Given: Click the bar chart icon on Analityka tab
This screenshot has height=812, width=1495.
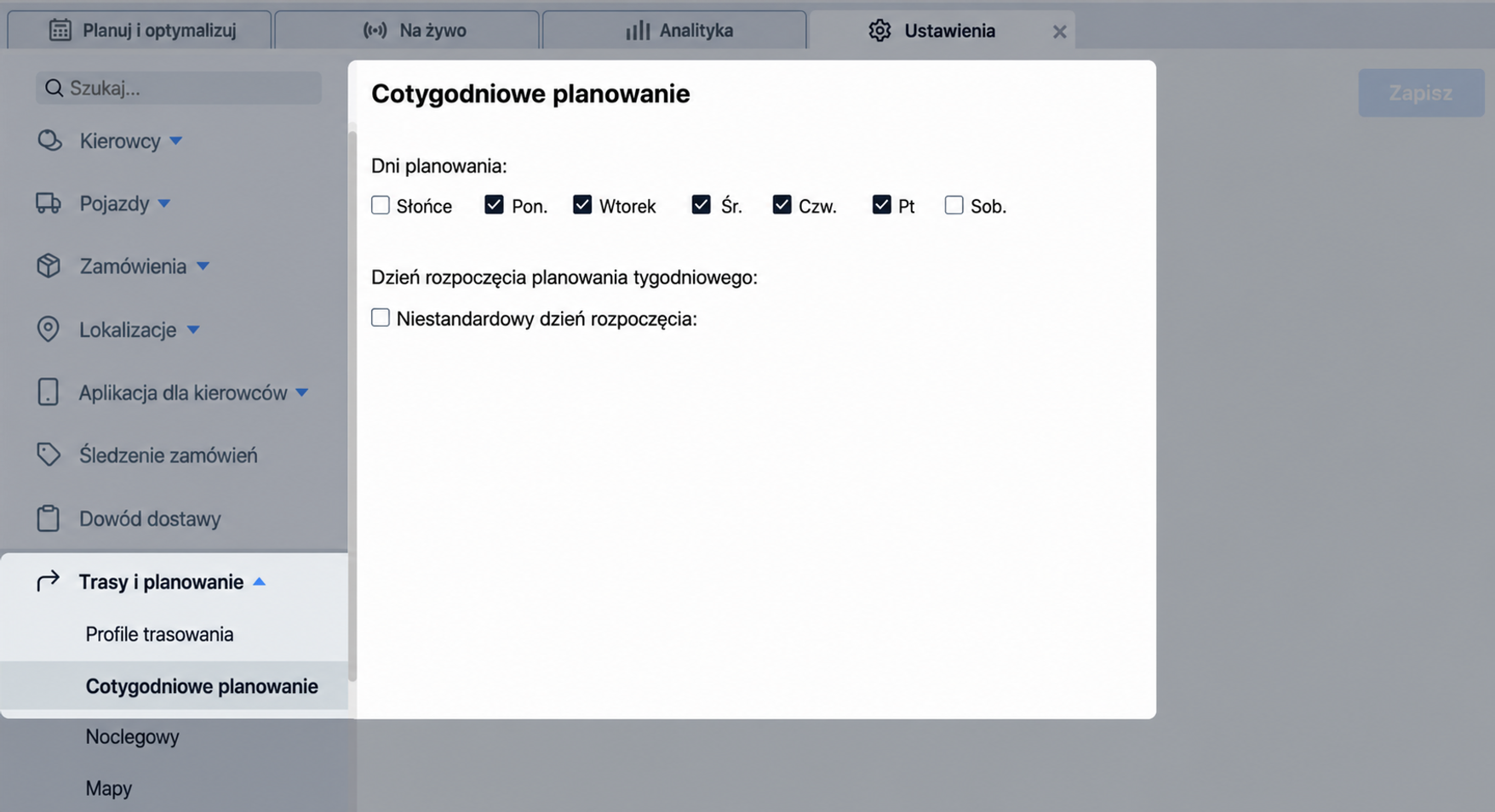Looking at the screenshot, I should 638,31.
